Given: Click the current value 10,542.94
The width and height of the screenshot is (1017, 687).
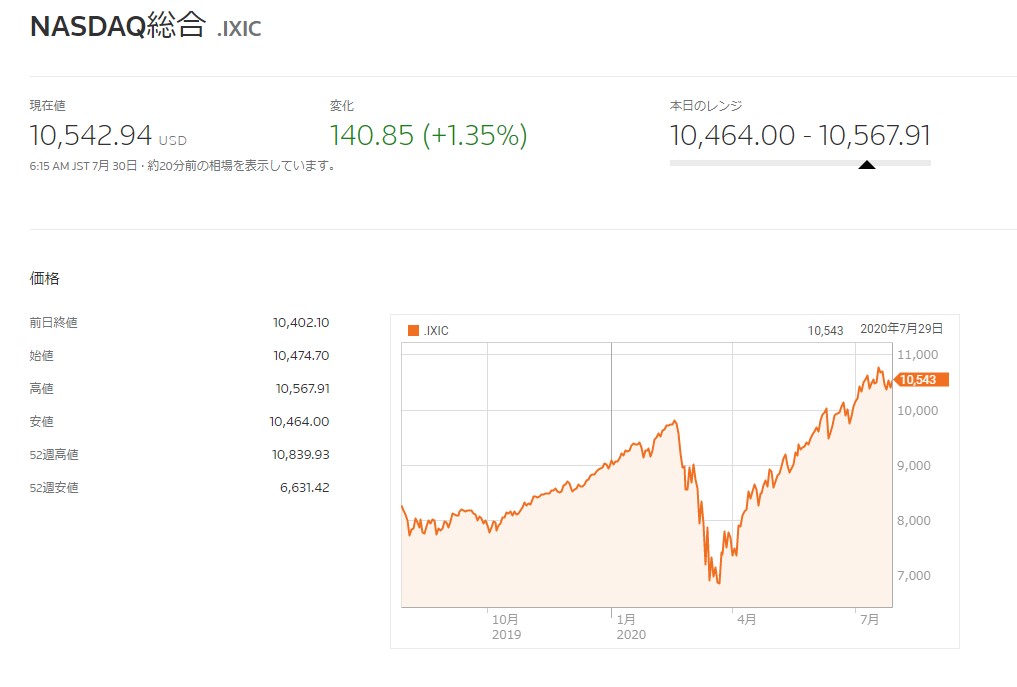Looking at the screenshot, I should coord(91,135).
